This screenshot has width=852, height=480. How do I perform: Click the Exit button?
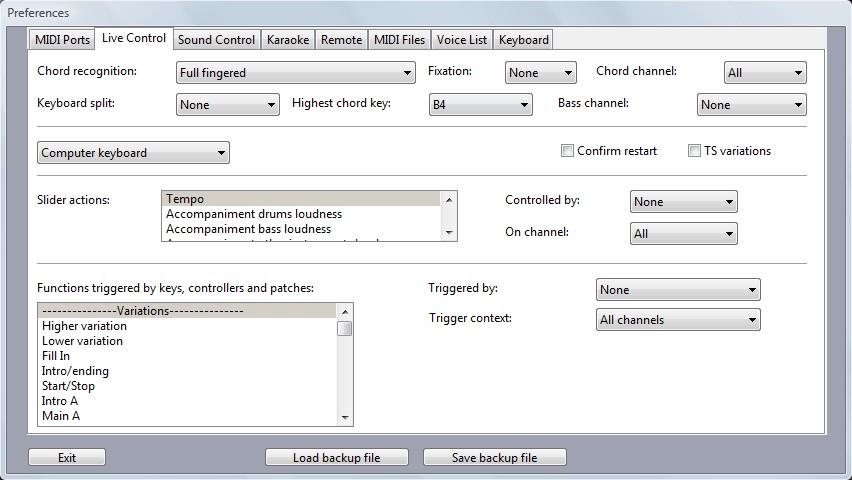(67, 458)
